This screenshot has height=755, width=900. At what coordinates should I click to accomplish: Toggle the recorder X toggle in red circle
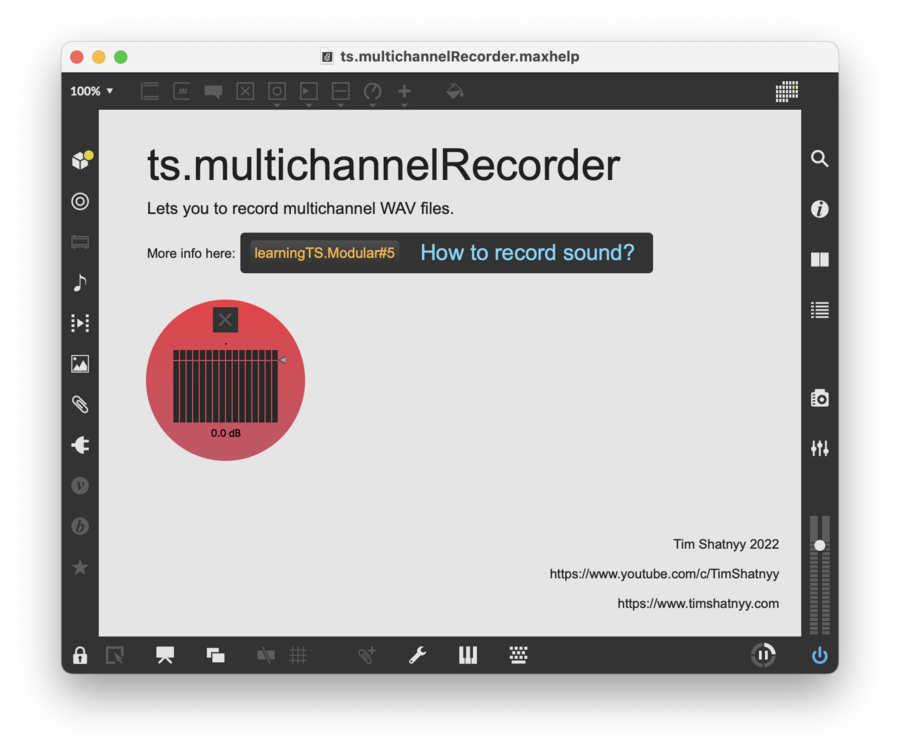(226, 320)
